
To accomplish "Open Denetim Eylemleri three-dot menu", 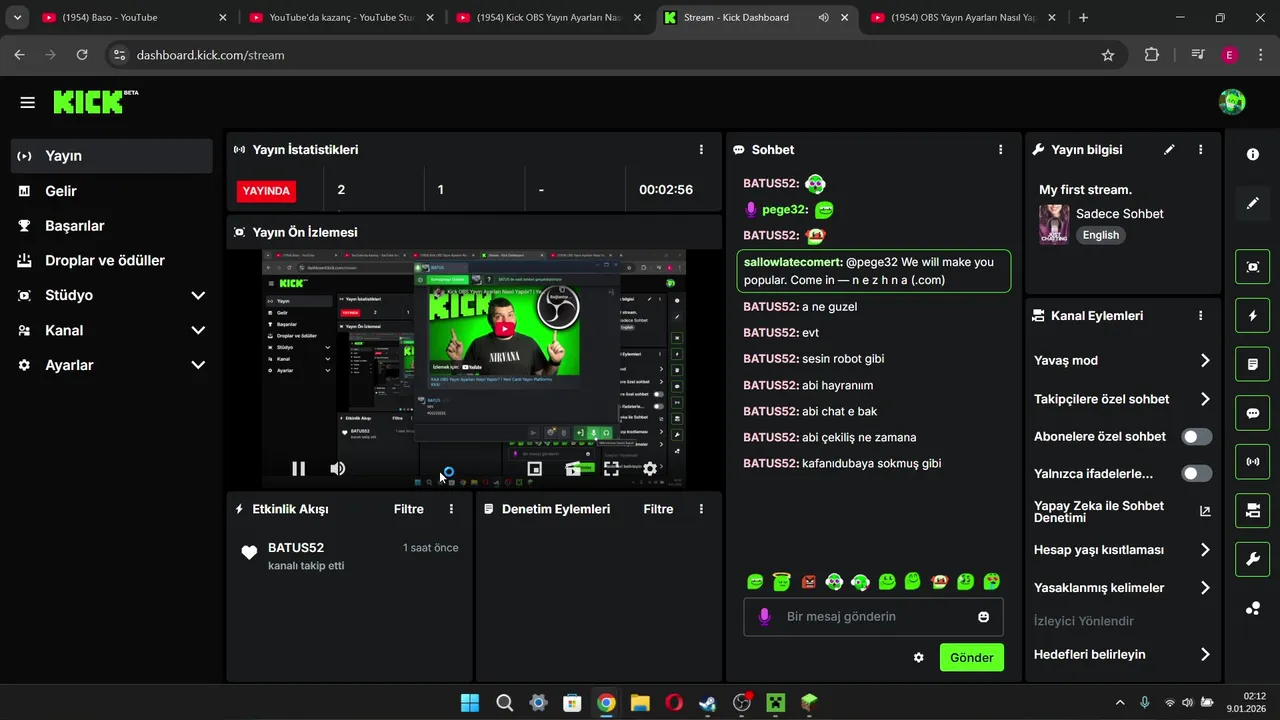I will [x=701, y=509].
